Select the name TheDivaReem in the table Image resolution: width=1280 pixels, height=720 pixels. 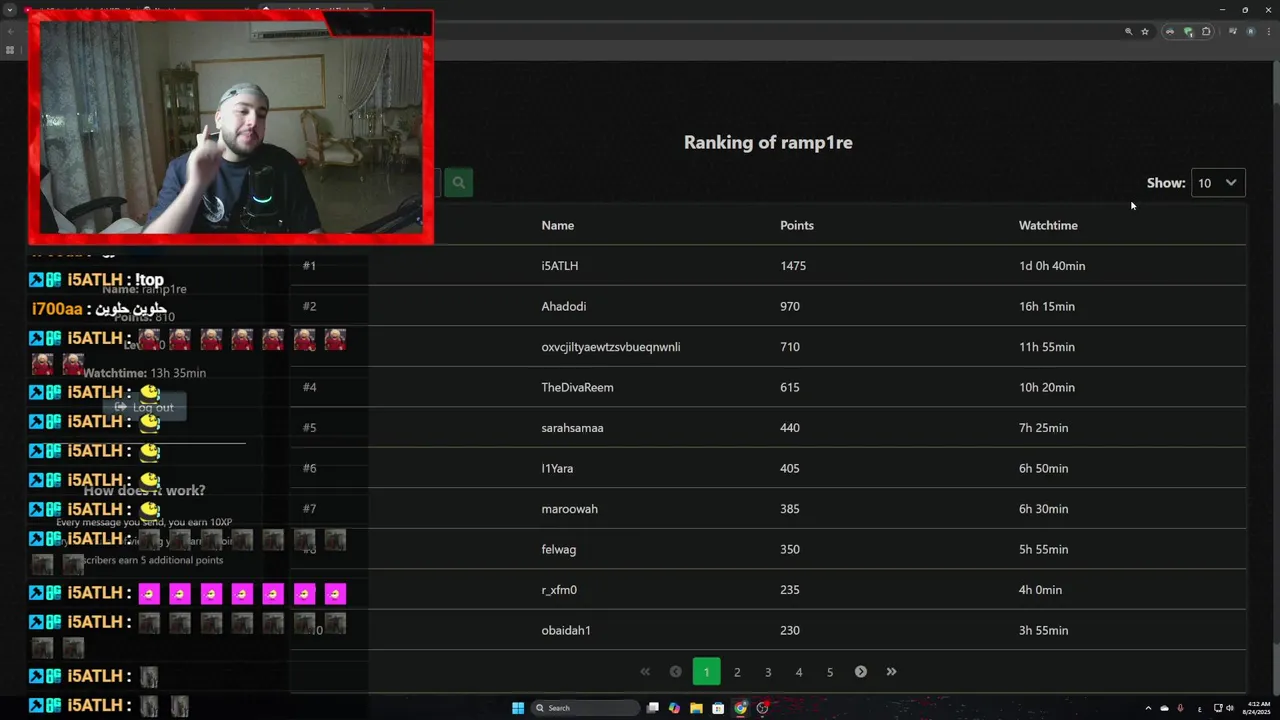578,387
